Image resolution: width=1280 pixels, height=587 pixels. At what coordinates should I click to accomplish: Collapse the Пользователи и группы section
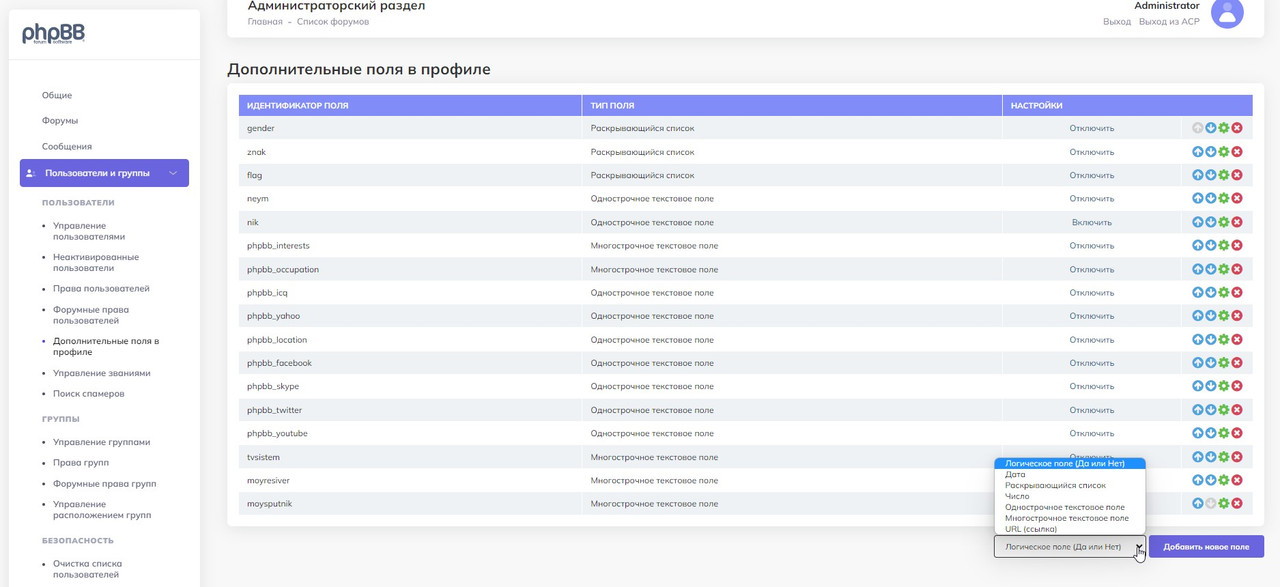[x=104, y=173]
